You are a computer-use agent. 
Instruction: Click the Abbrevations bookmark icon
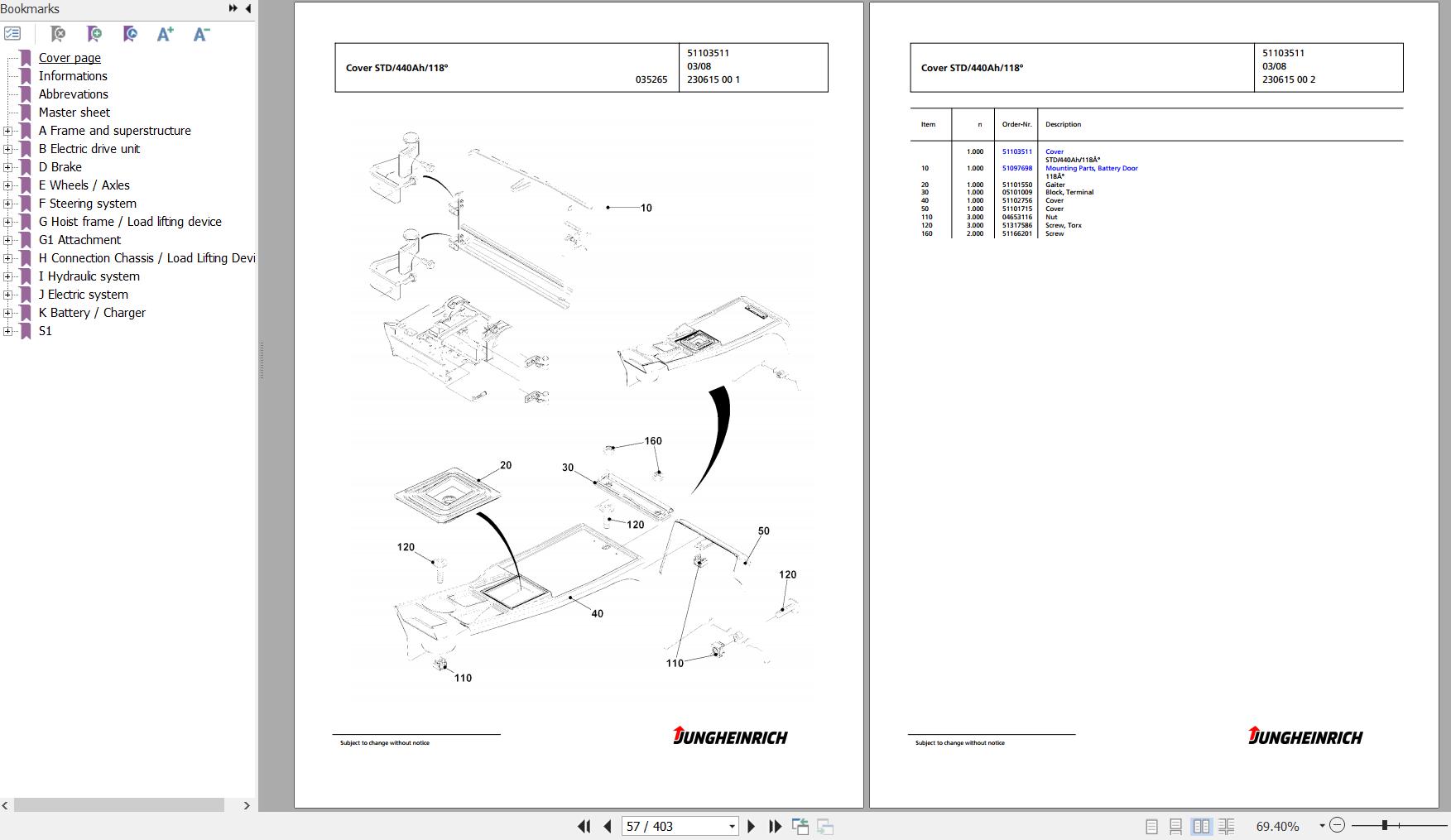click(x=26, y=94)
